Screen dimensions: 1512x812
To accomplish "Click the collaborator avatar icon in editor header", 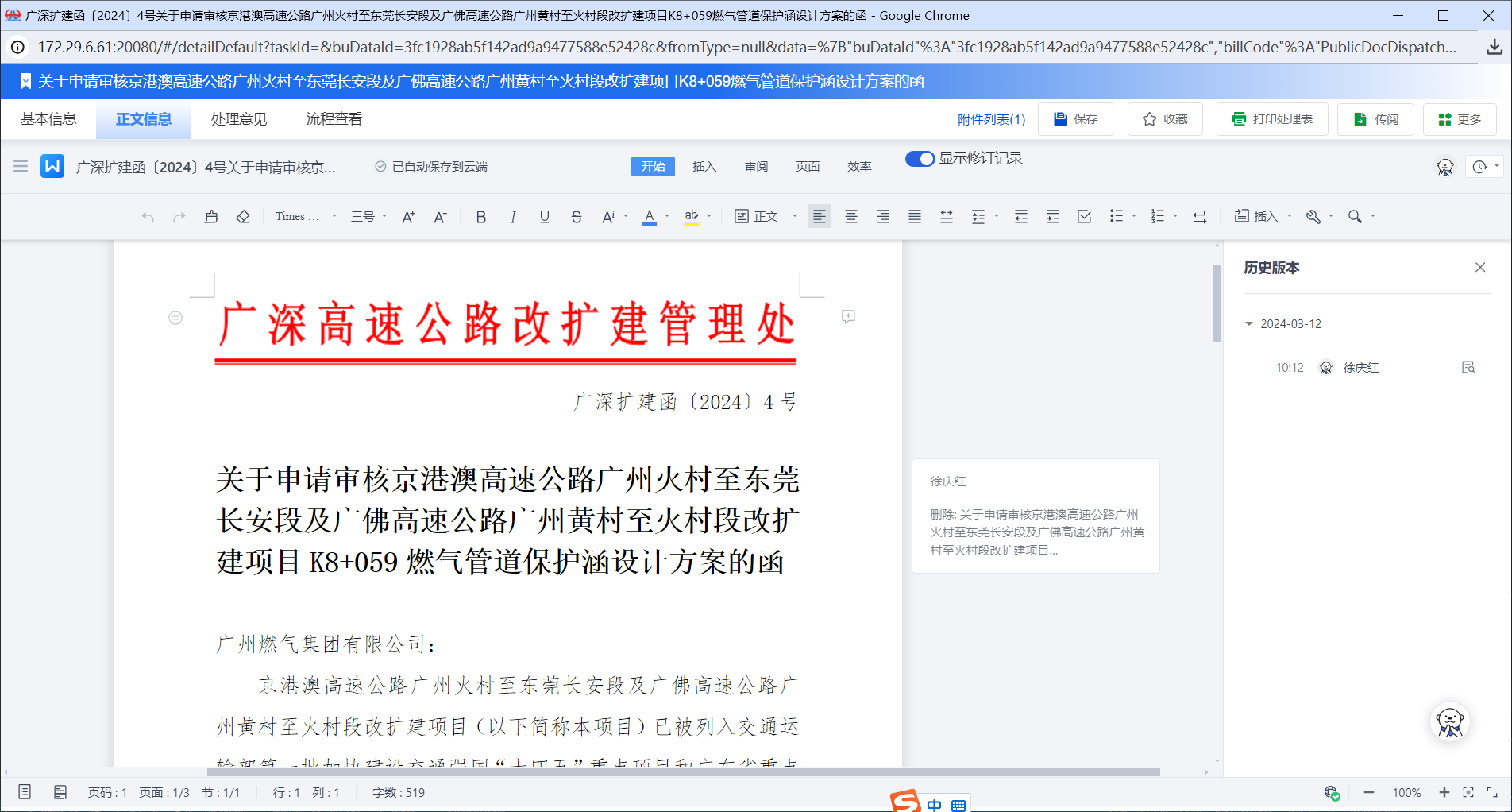I will [1445, 167].
